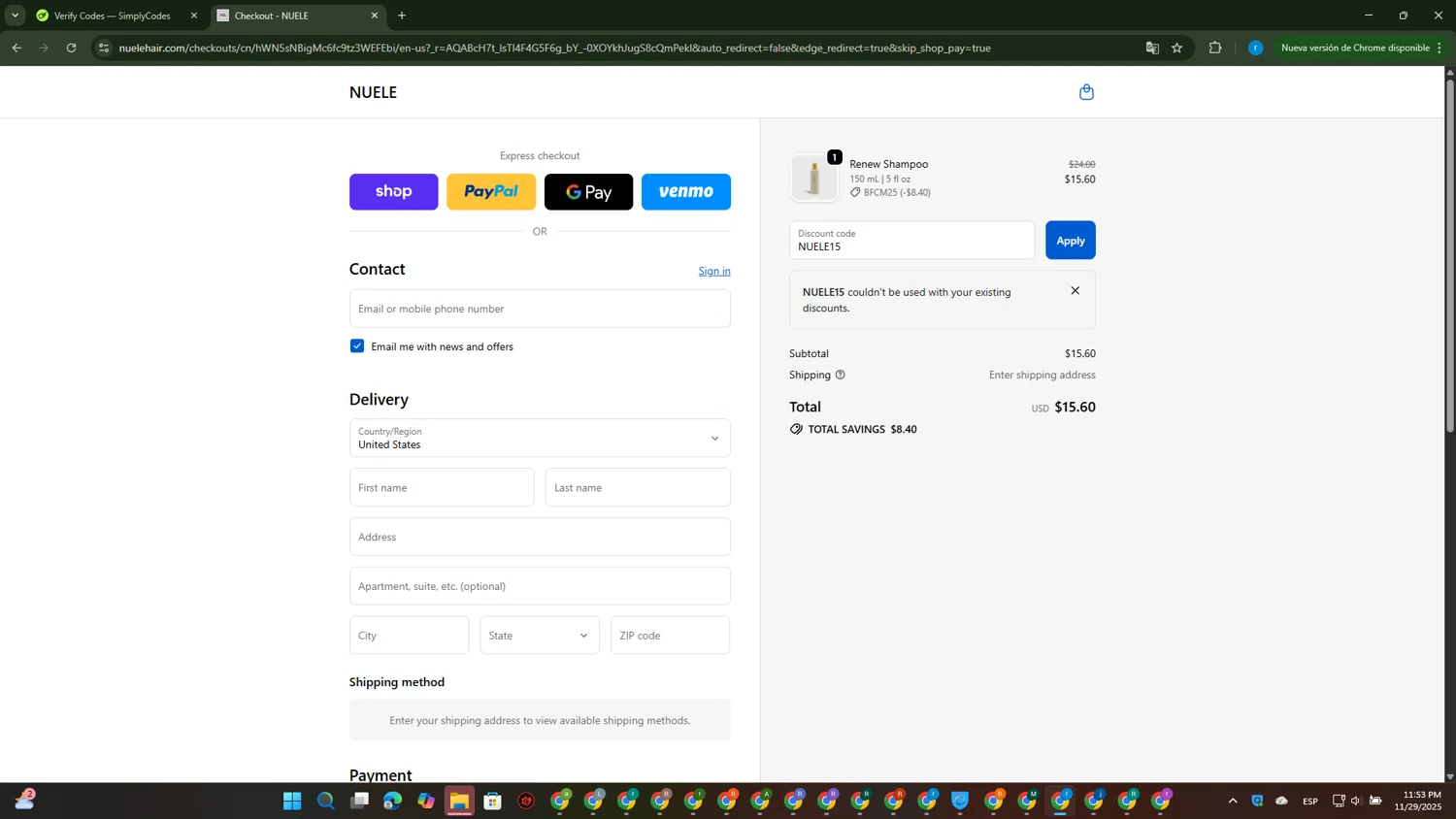This screenshot has width=1456, height=819.
Task: Open clock and calendar 11:53 PM
Action: click(1418, 801)
